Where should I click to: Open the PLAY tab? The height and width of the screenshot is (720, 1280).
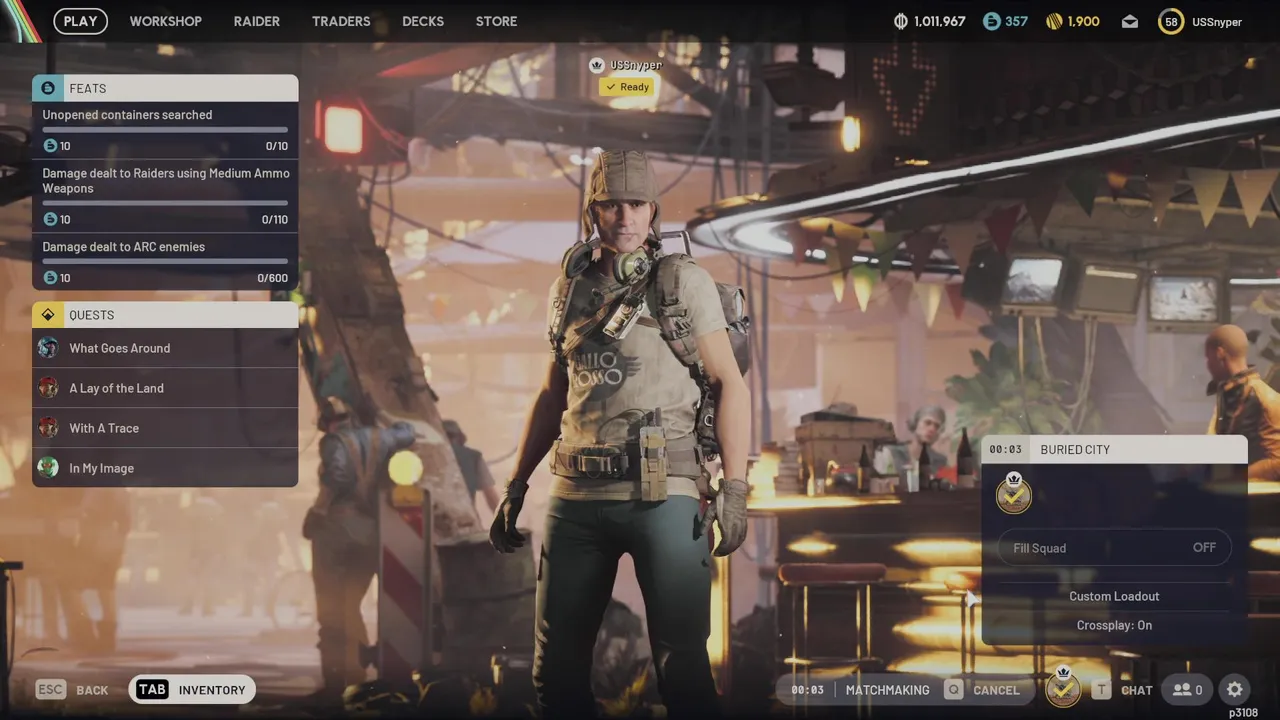click(80, 21)
